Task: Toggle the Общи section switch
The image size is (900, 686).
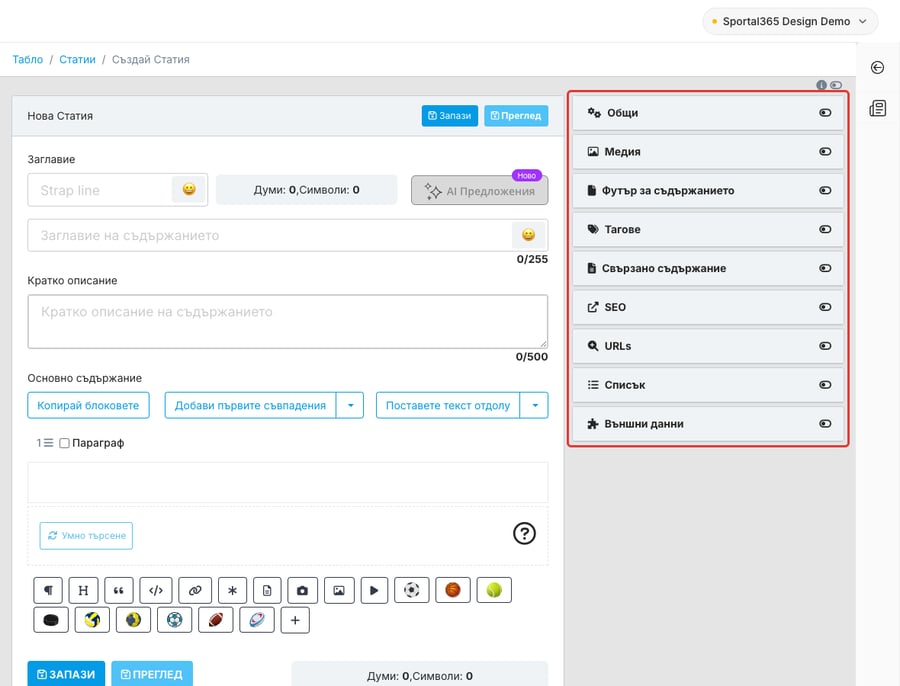Action: point(825,113)
